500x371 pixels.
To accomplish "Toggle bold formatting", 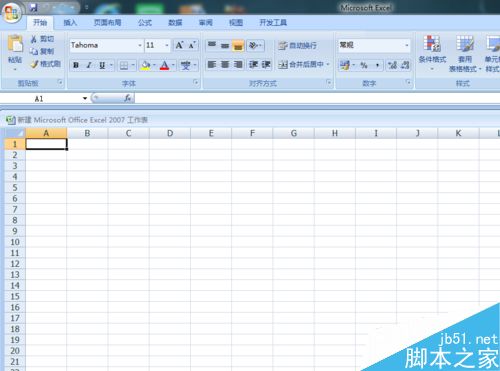I will pyautogui.click(x=76, y=65).
